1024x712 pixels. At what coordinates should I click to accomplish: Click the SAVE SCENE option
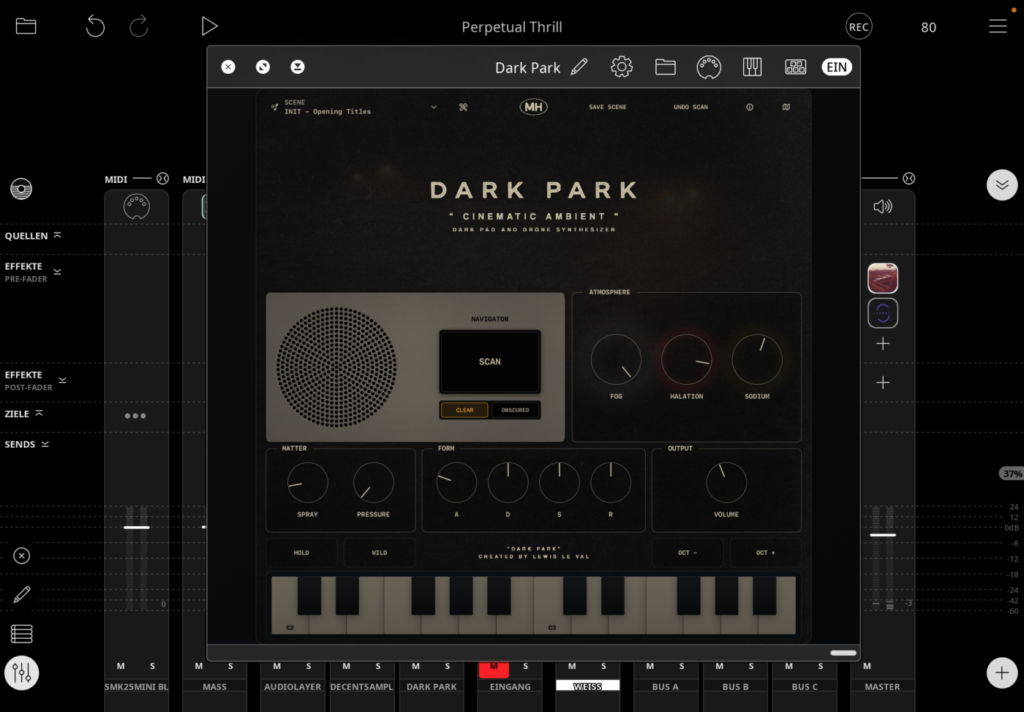(x=607, y=107)
